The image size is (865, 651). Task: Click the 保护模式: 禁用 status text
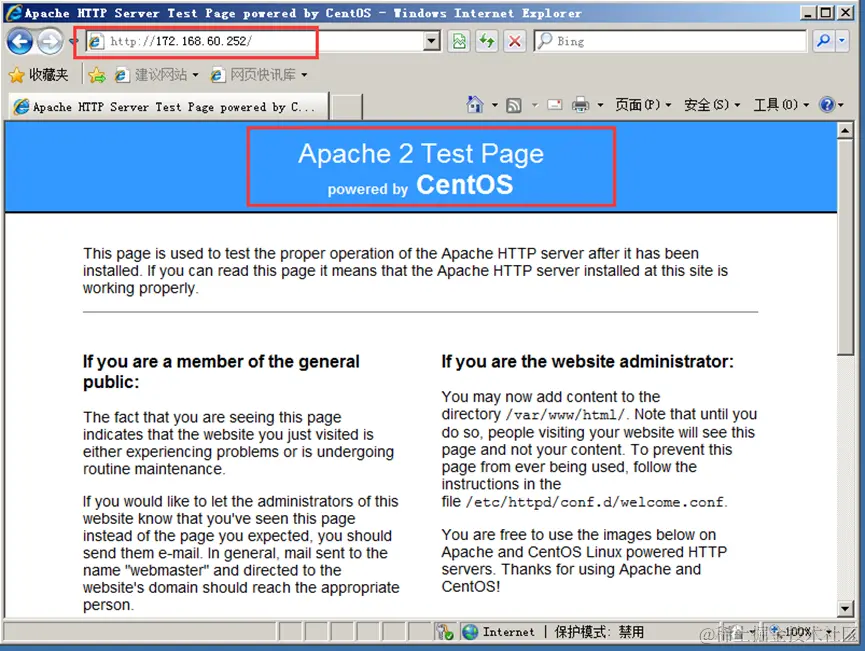point(599,632)
